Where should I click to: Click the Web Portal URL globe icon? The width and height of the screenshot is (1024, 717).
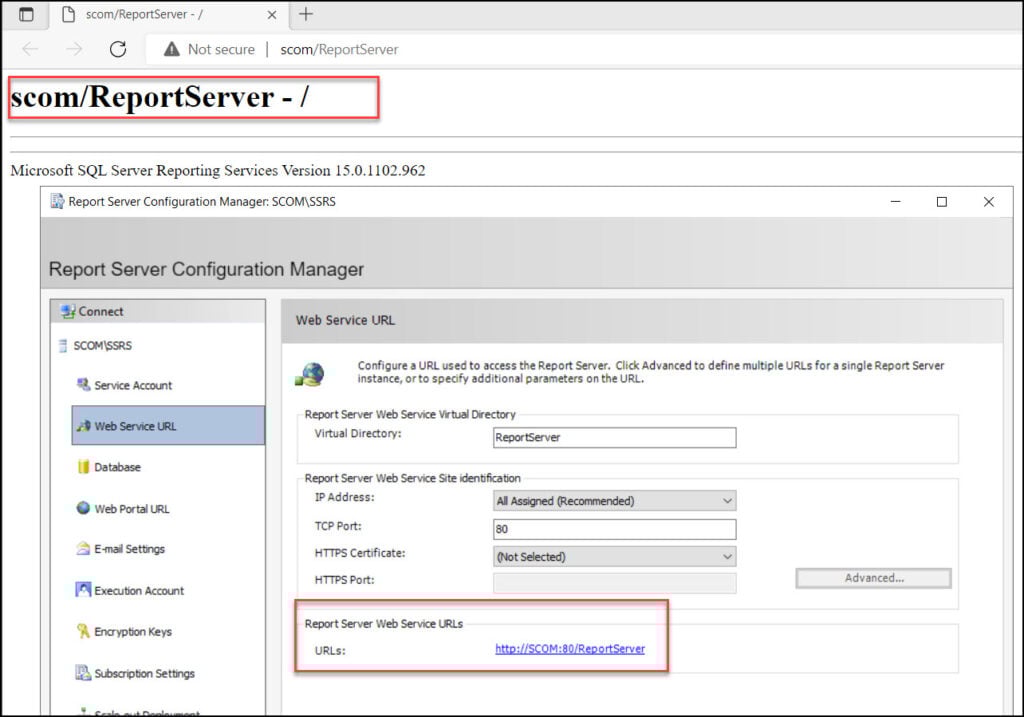pos(83,508)
